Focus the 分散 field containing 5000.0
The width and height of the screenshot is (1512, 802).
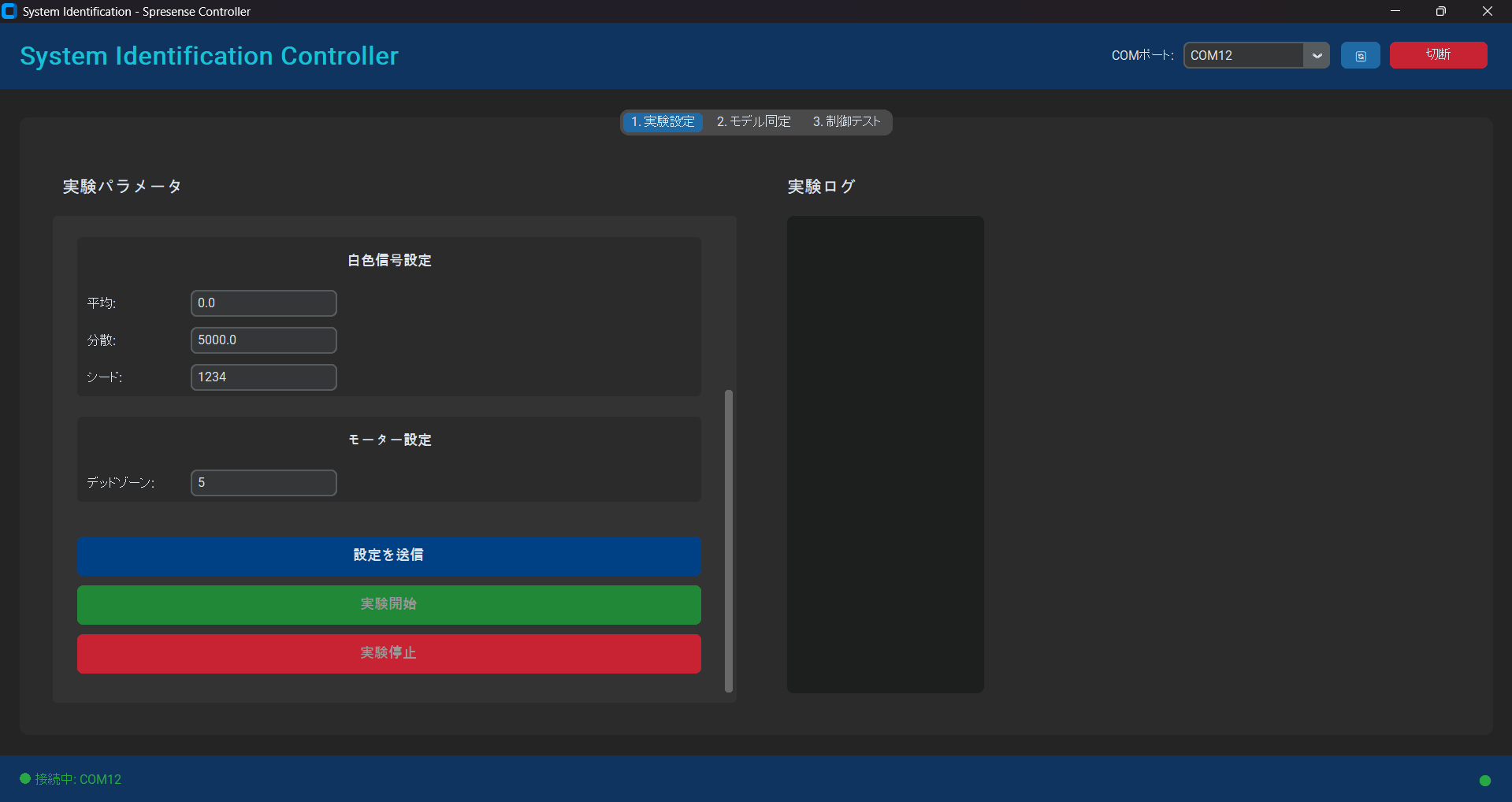(263, 340)
